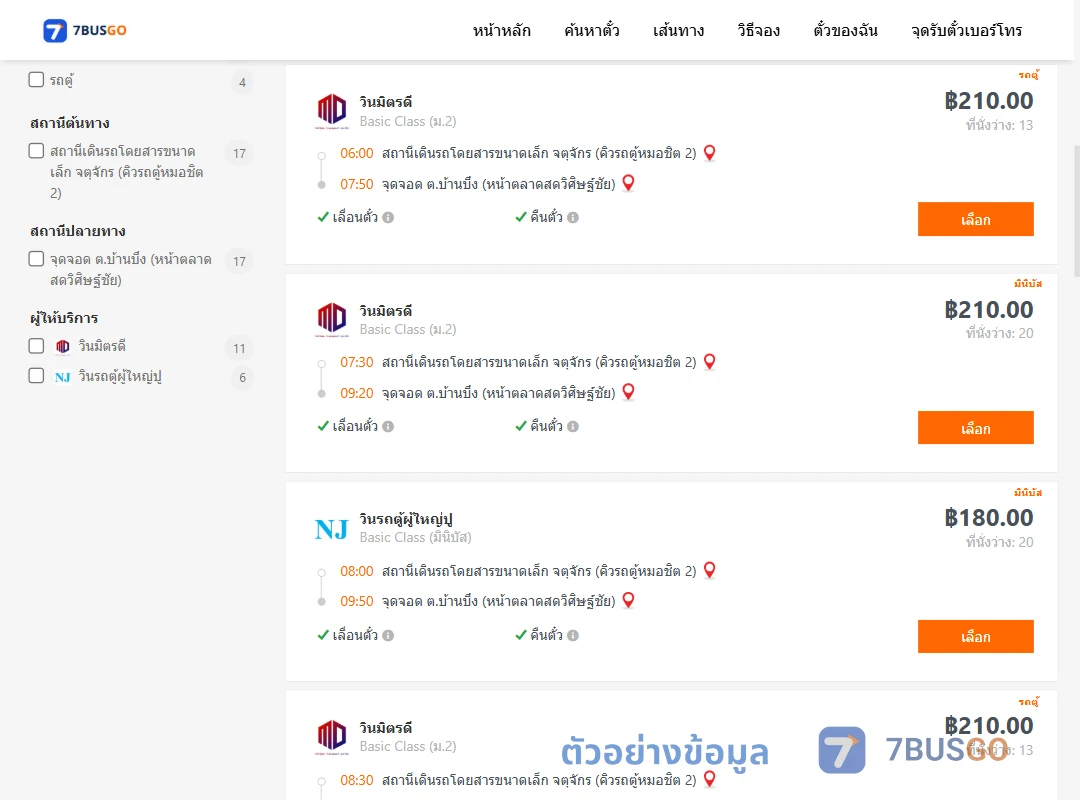Click the page vertical scrollbar

pos(1077,210)
